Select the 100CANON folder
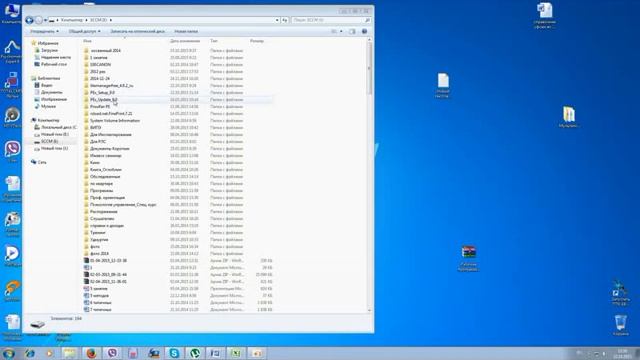This screenshot has height=360, width=640. tap(100, 64)
